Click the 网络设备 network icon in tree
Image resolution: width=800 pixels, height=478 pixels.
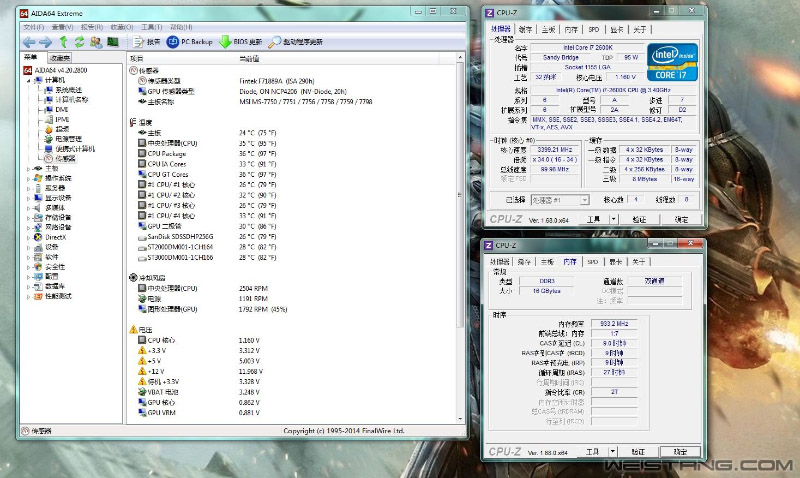[38, 227]
